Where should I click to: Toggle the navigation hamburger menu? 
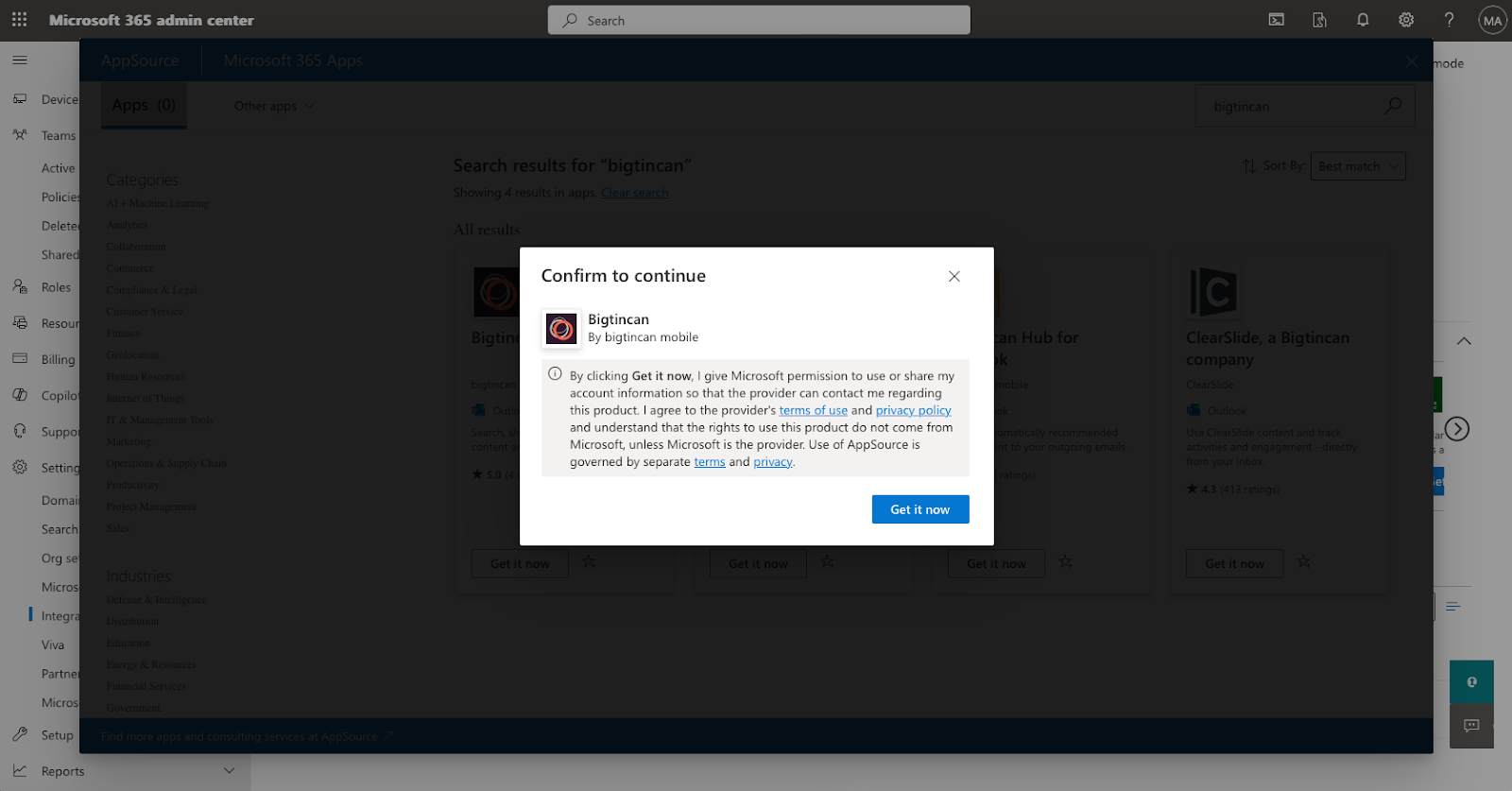pos(20,60)
